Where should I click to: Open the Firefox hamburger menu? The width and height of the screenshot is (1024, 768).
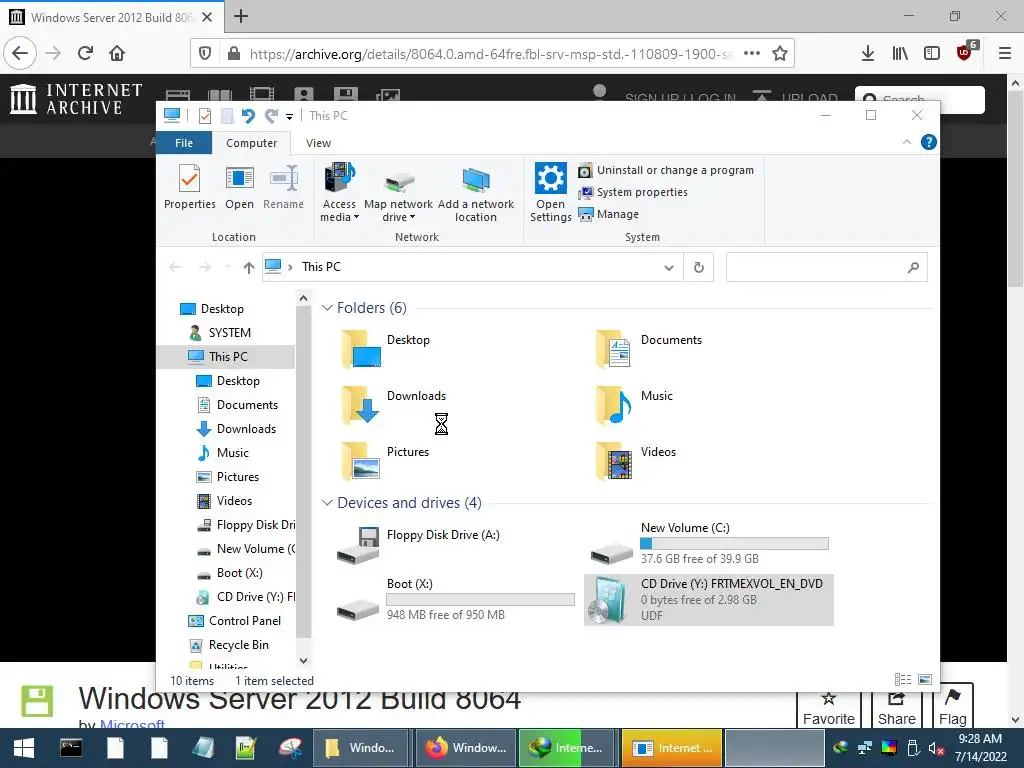tap(1005, 54)
